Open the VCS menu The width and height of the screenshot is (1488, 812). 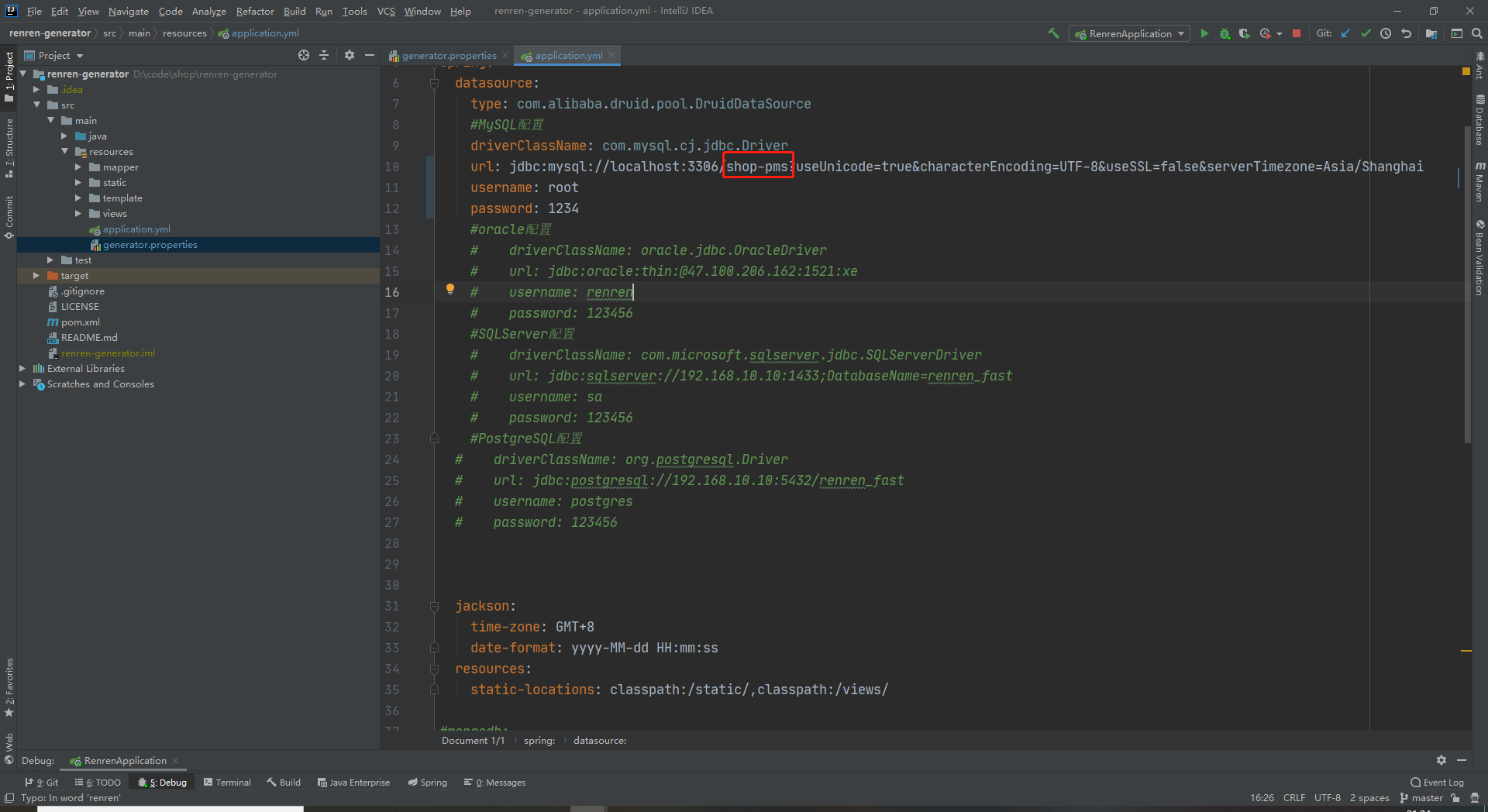(386, 11)
